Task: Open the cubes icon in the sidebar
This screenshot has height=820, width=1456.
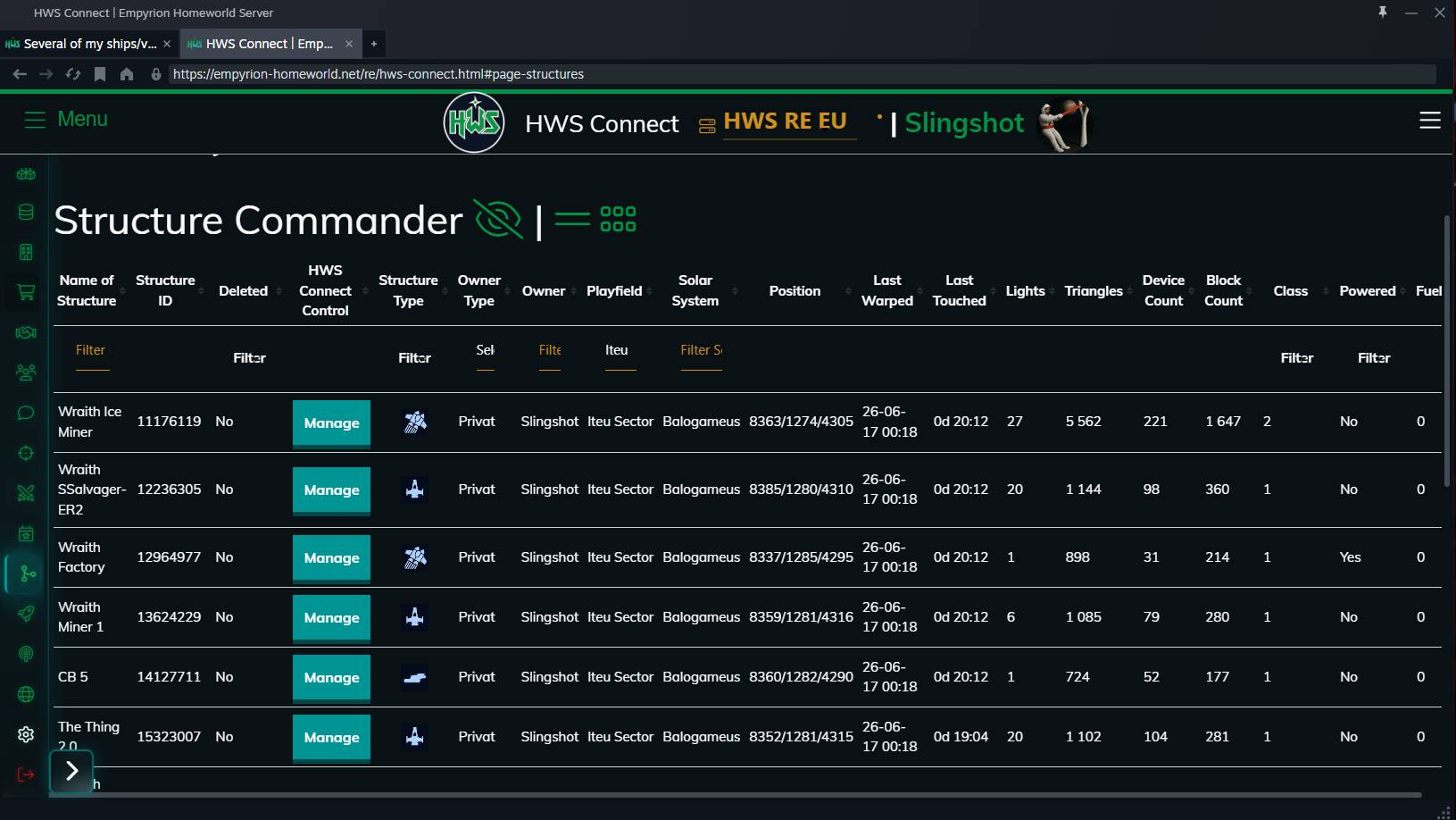Action: click(26, 174)
